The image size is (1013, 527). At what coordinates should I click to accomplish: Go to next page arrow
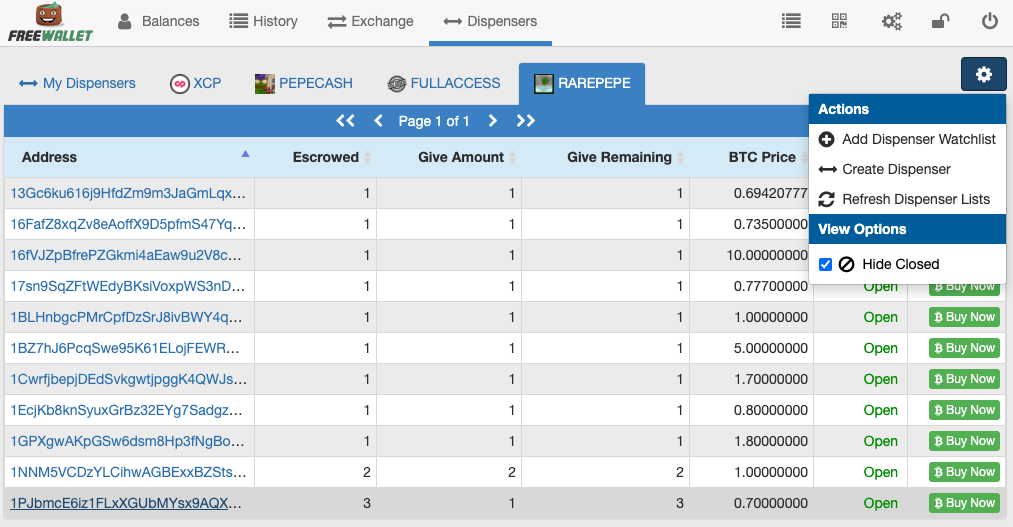pyautogui.click(x=492, y=121)
